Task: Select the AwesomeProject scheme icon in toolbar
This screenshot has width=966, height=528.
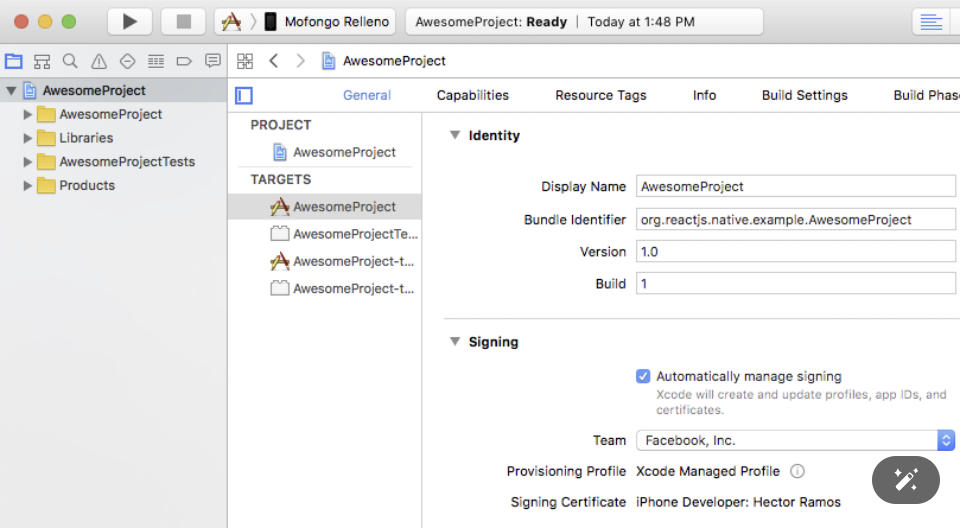Action: 232,22
